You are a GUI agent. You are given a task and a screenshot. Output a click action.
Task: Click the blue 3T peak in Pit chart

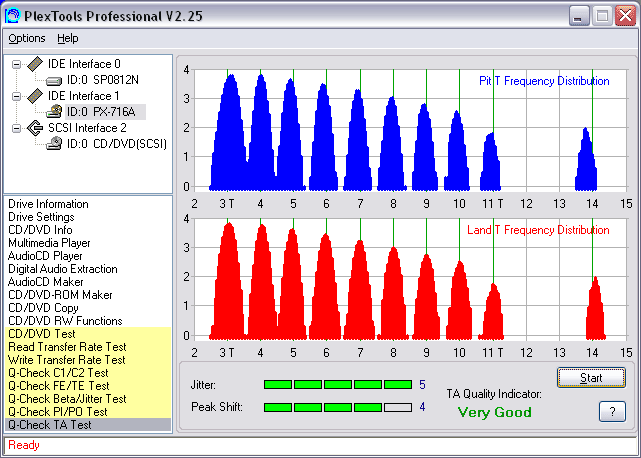229,135
